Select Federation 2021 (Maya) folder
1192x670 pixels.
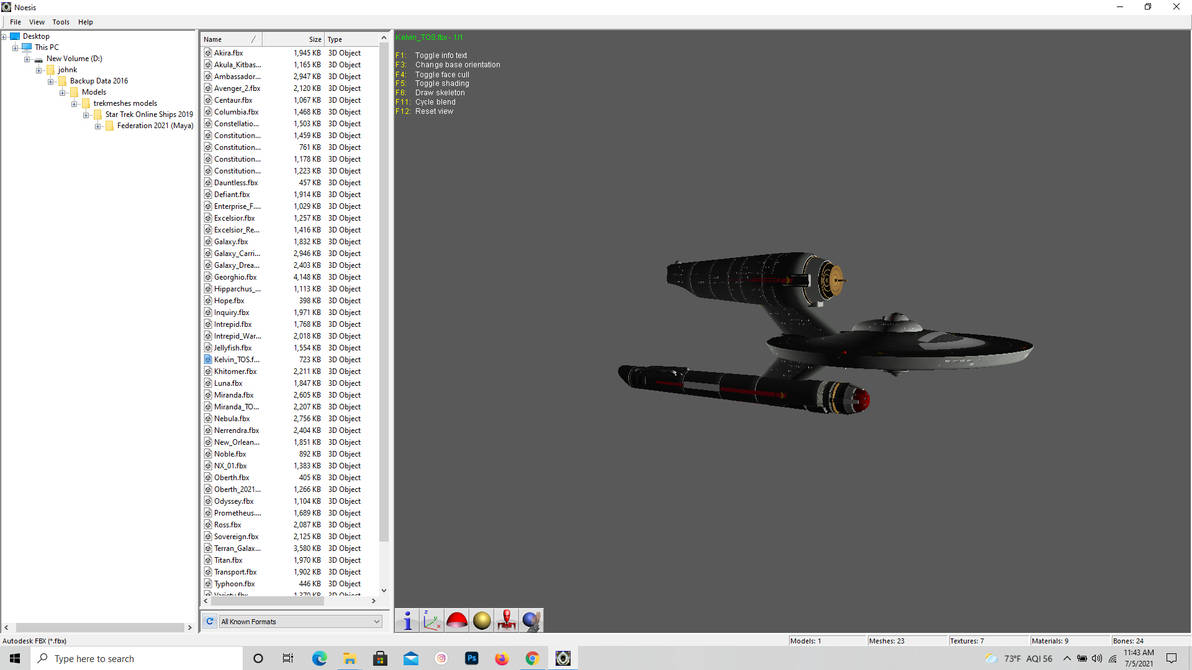click(x=155, y=125)
